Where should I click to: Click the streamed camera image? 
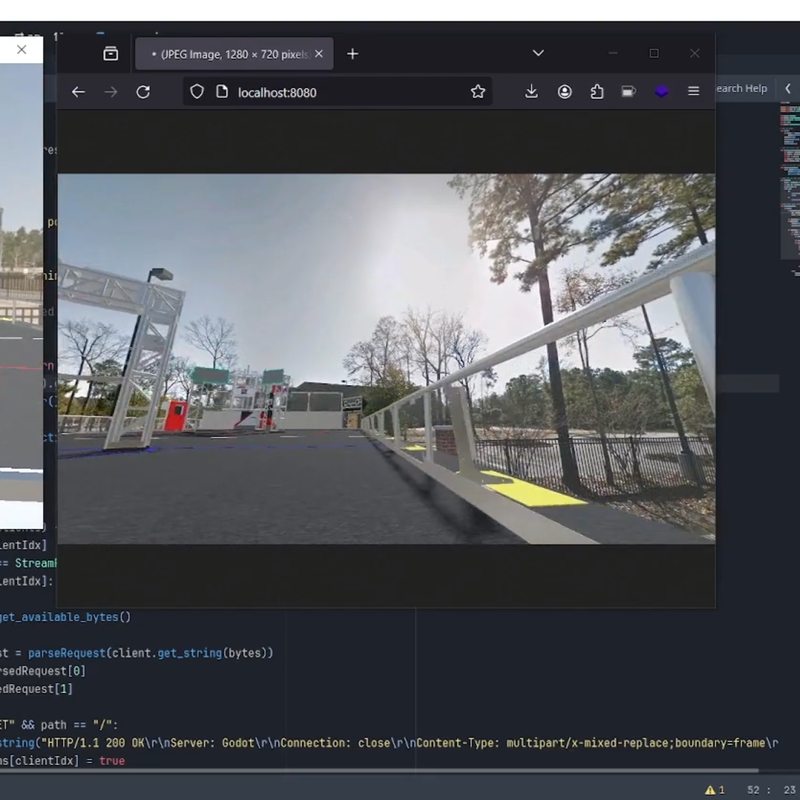tap(386, 358)
